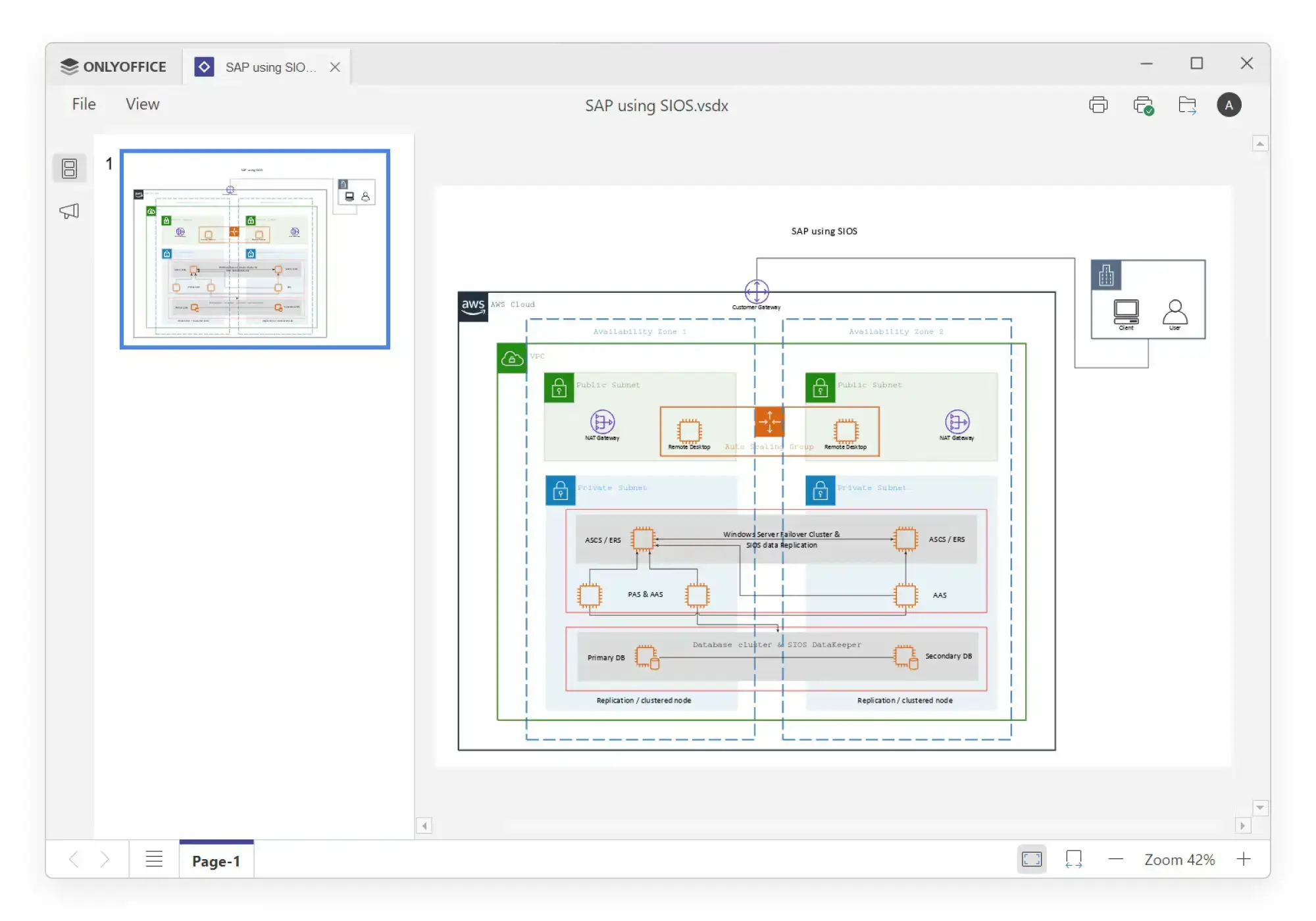The width and height of the screenshot is (1316, 921).
Task: Go to next page arrow
Action: (105, 859)
